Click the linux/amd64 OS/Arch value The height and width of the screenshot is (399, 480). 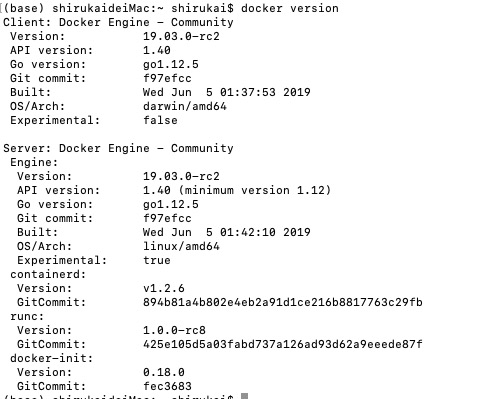point(181,246)
